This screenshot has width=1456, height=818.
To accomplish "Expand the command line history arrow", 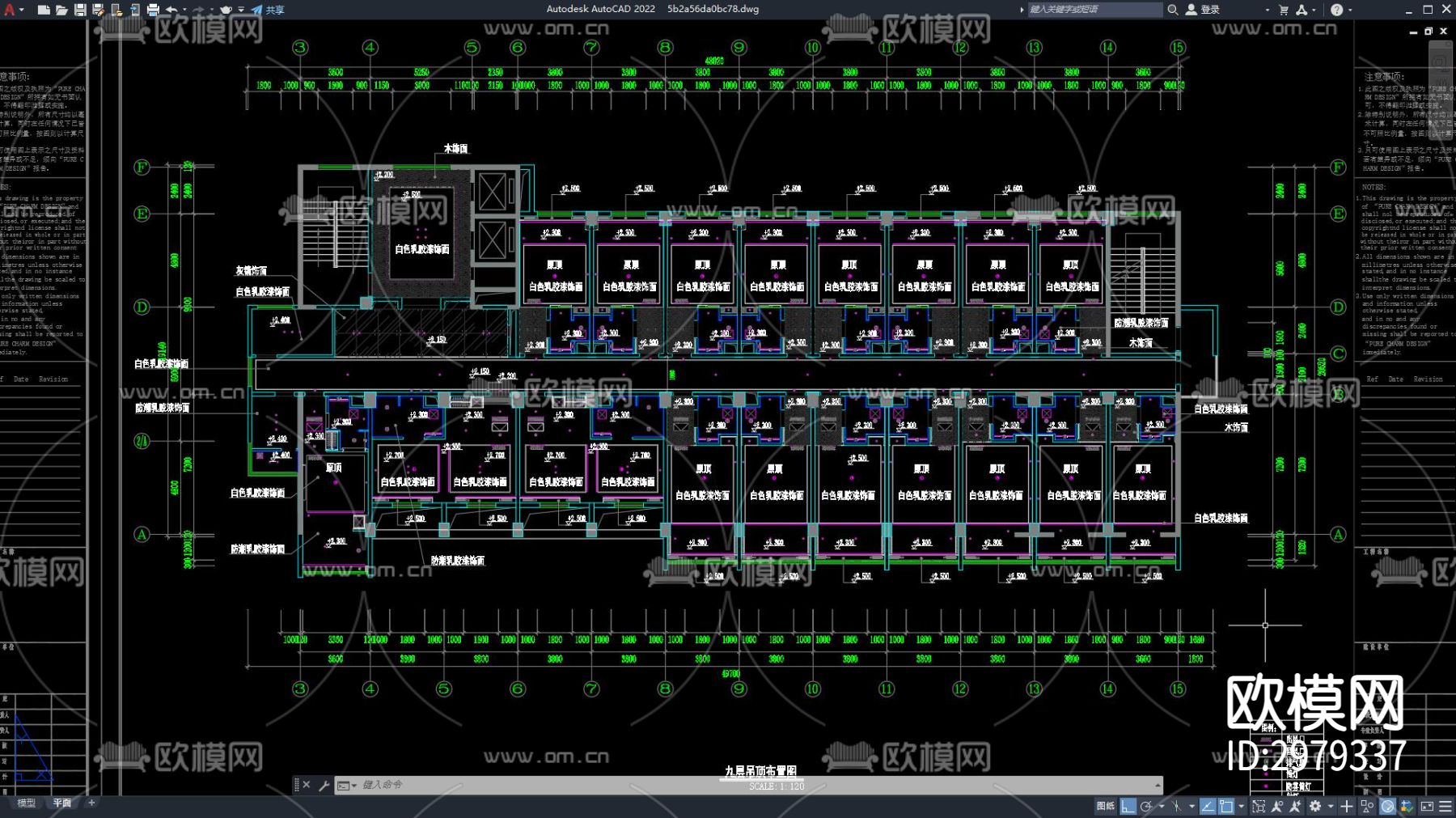I will pyautogui.click(x=1158, y=785).
